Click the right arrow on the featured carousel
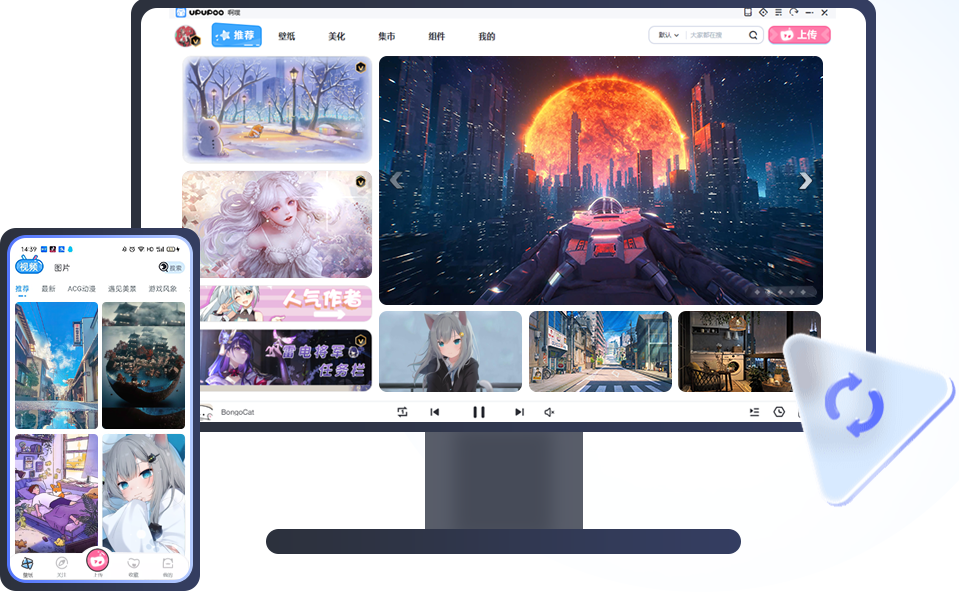The height and width of the screenshot is (592, 959). point(805,180)
